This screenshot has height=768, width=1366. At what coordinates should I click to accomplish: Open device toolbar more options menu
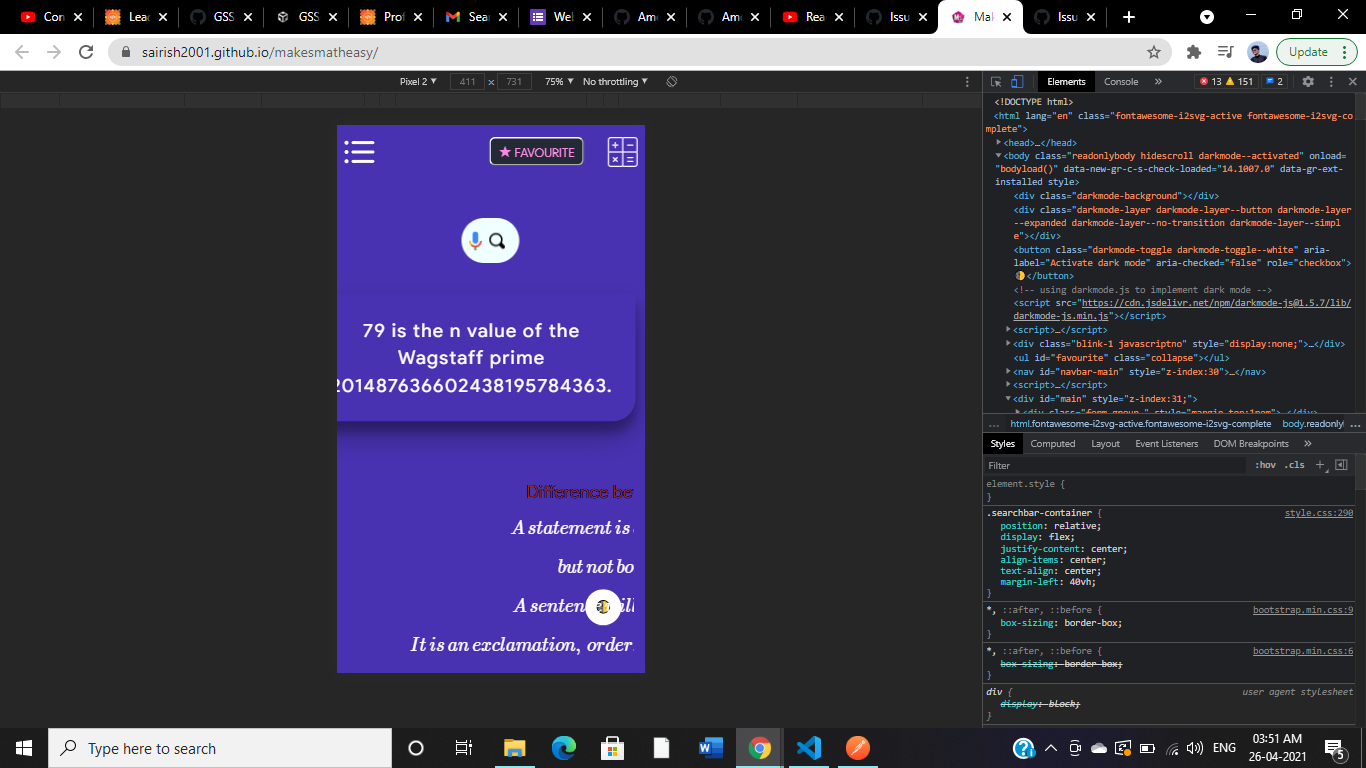pos(967,82)
